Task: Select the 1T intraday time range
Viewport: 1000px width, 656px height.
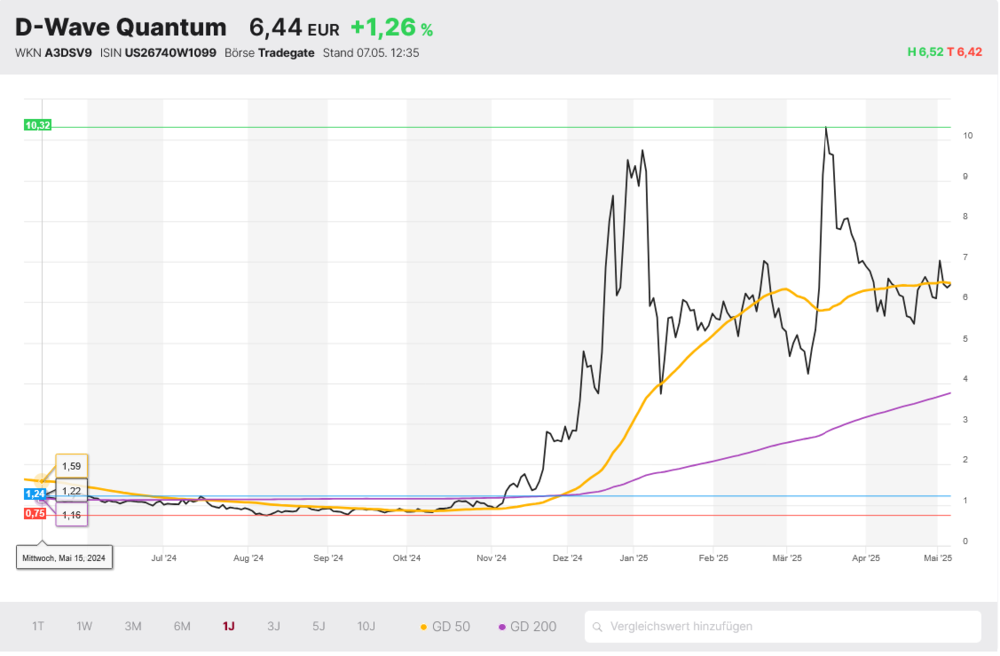Action: pos(38,626)
